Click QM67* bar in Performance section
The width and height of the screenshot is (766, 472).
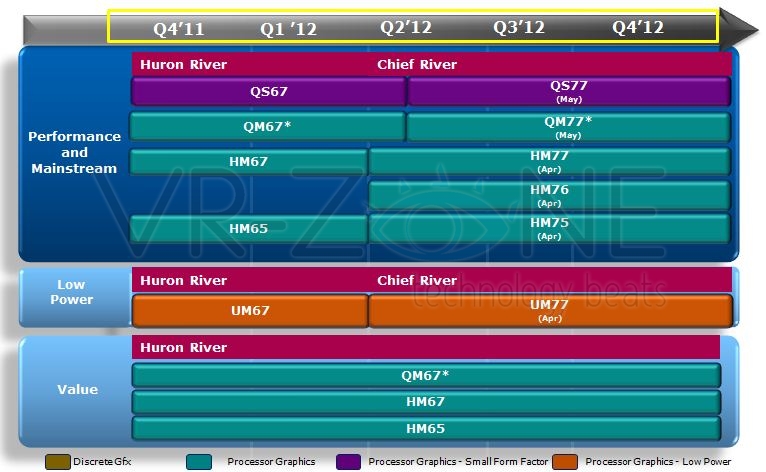coord(268,127)
